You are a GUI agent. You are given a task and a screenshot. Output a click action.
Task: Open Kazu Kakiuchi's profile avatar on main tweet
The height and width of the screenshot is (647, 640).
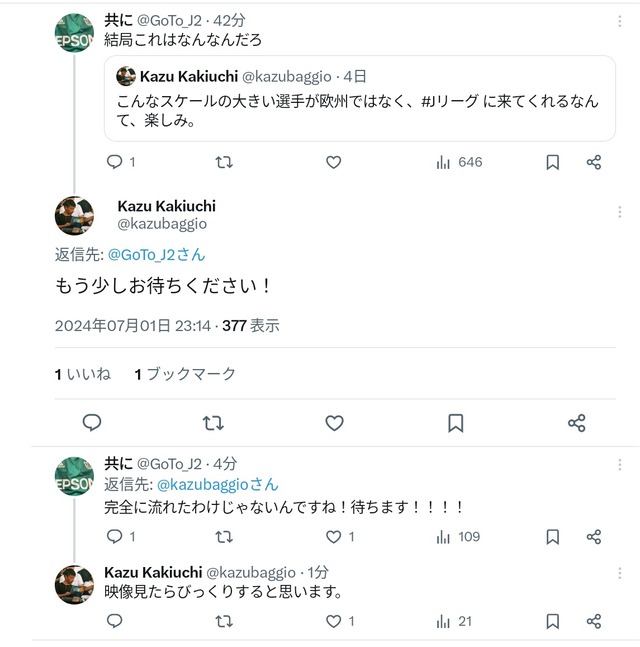74,215
